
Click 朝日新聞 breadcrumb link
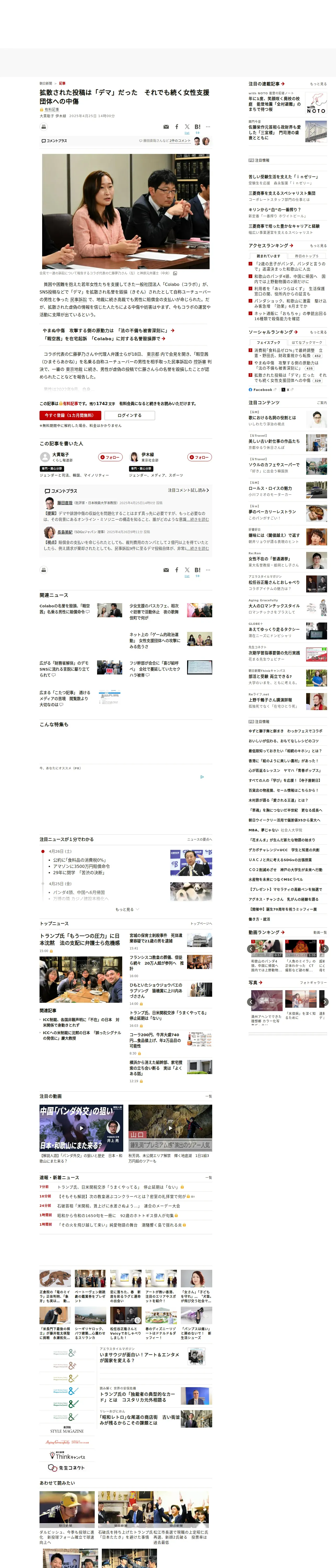46,83
